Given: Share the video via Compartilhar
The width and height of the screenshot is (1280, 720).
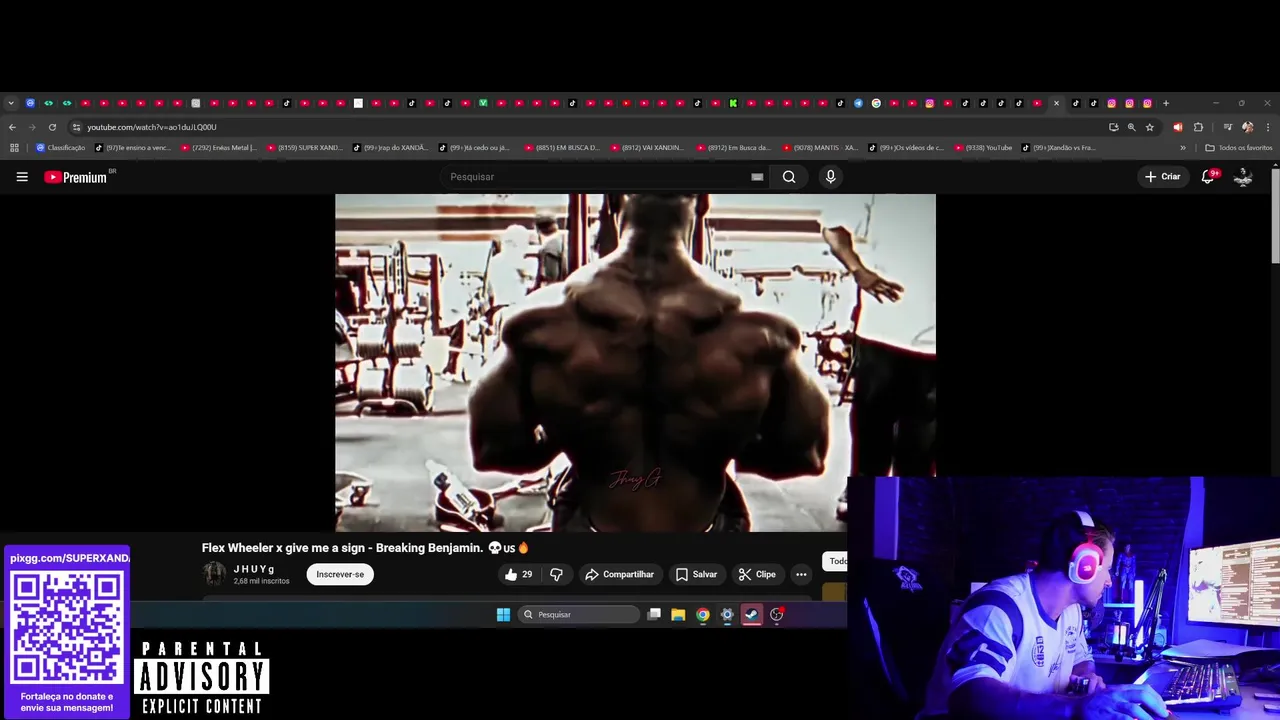Looking at the screenshot, I should coord(619,574).
